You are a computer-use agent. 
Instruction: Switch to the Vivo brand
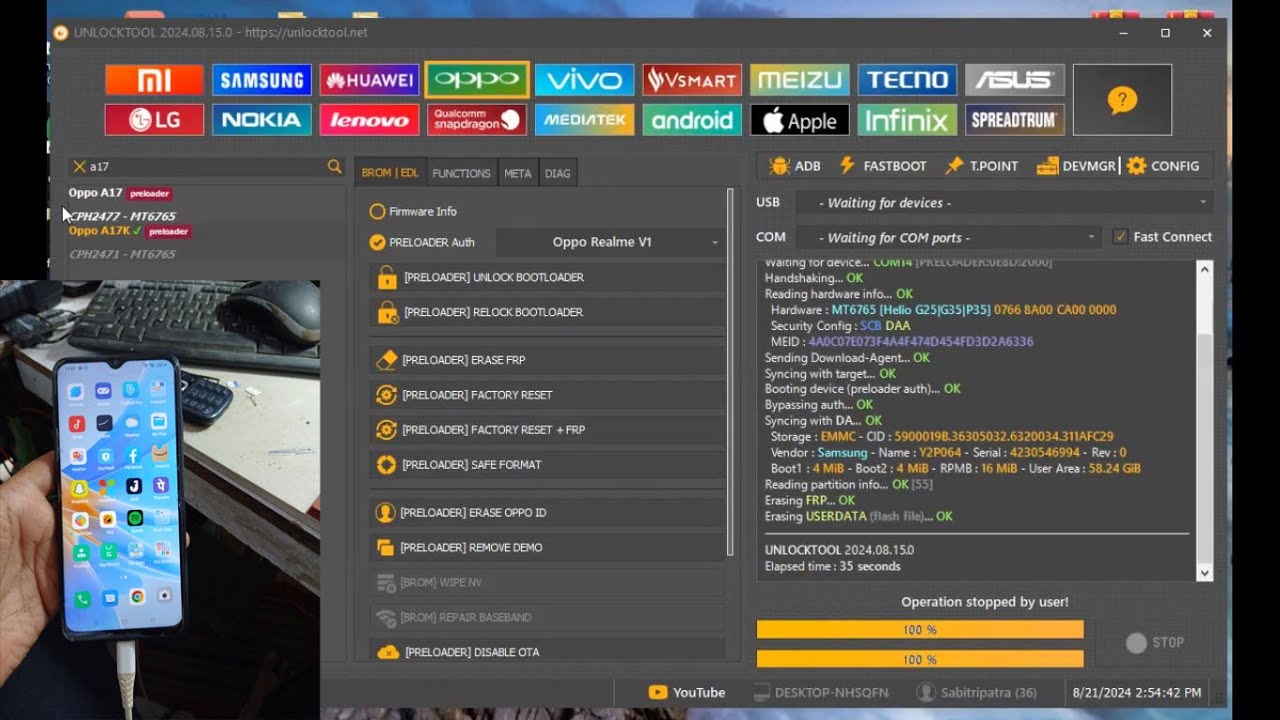click(x=585, y=80)
